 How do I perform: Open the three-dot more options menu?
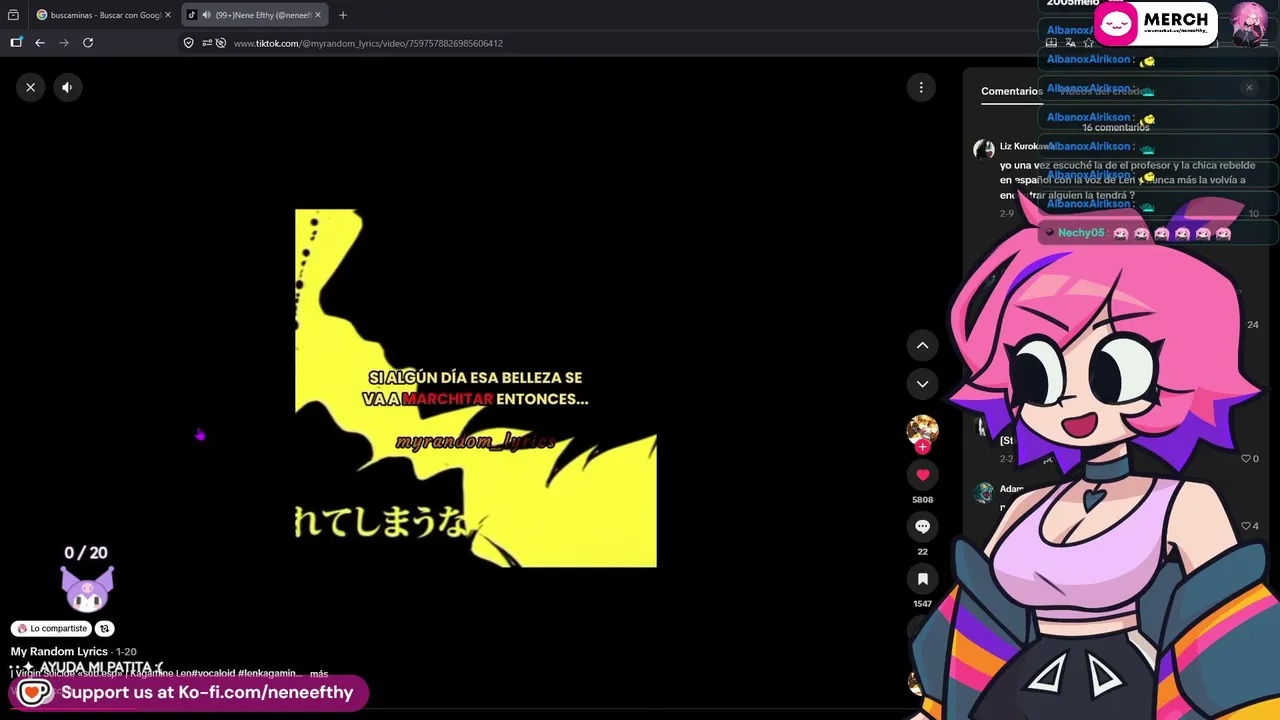coord(921,87)
